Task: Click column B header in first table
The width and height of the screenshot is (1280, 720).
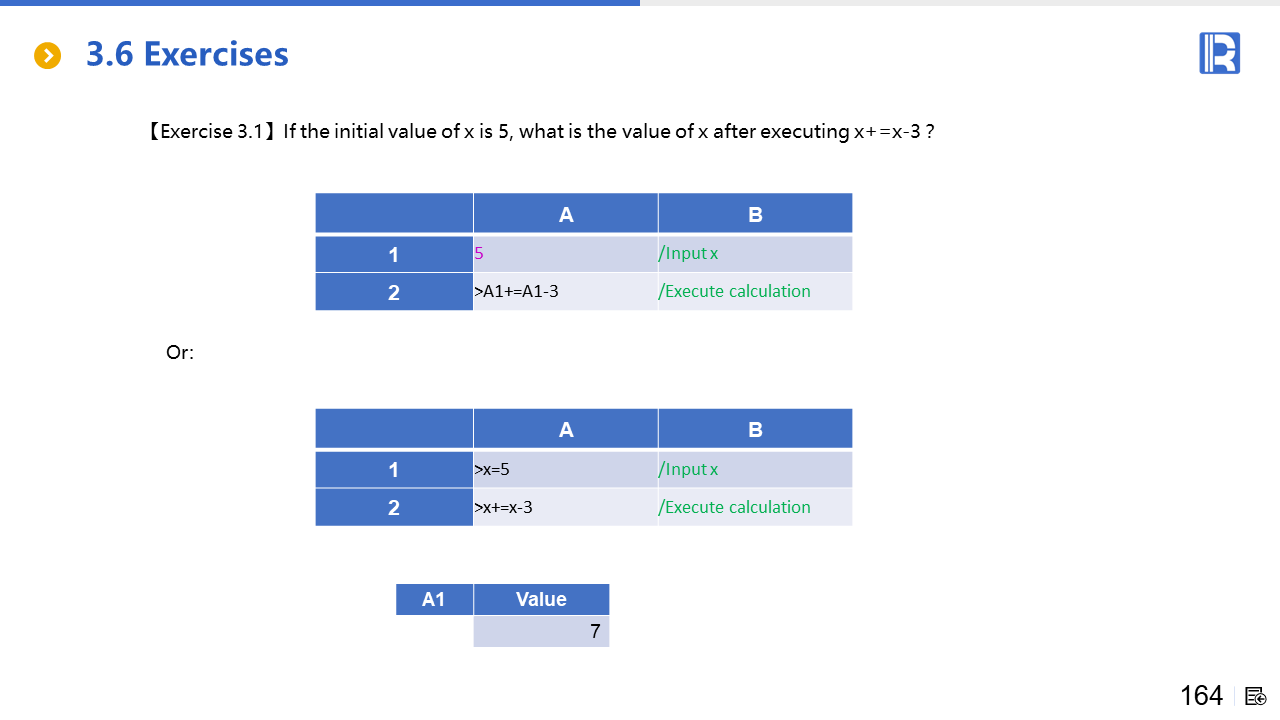Action: coord(755,214)
